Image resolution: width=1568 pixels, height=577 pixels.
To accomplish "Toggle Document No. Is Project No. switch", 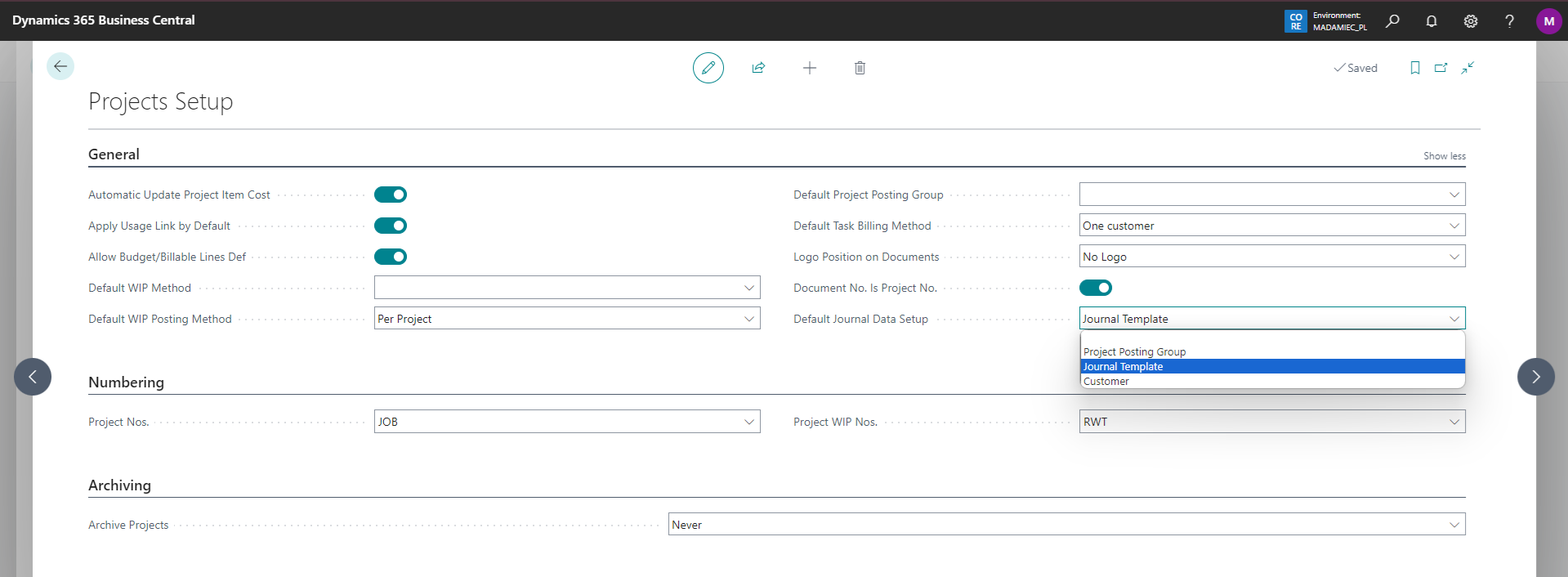I will coord(1095,288).
